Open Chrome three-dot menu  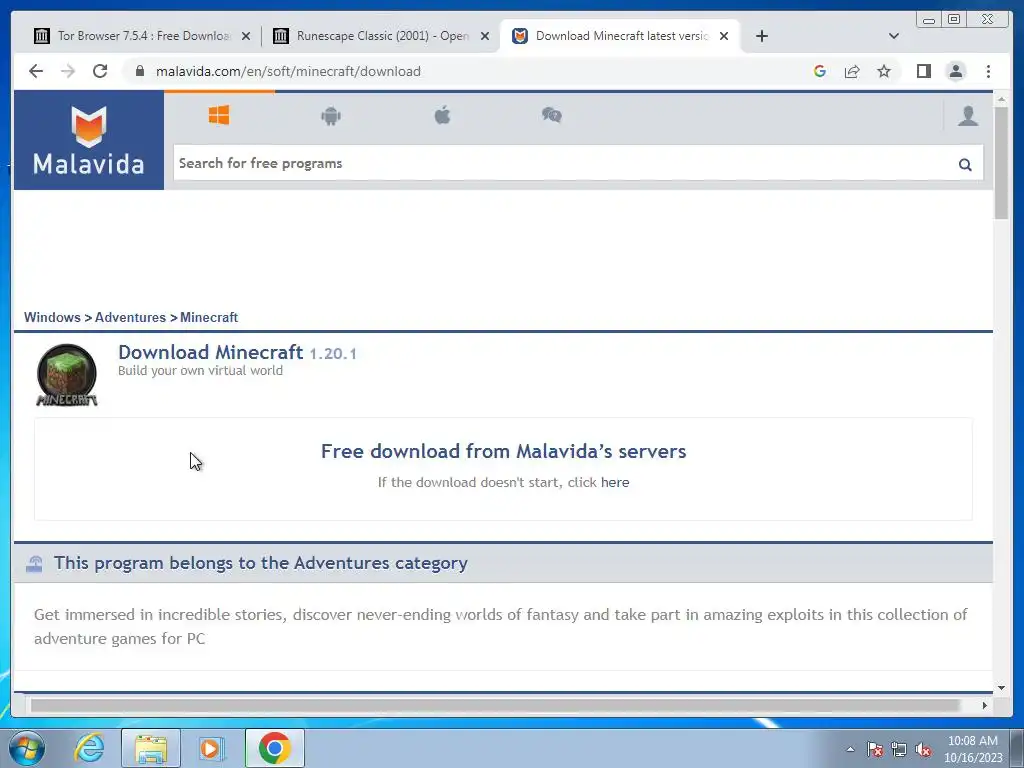click(988, 71)
